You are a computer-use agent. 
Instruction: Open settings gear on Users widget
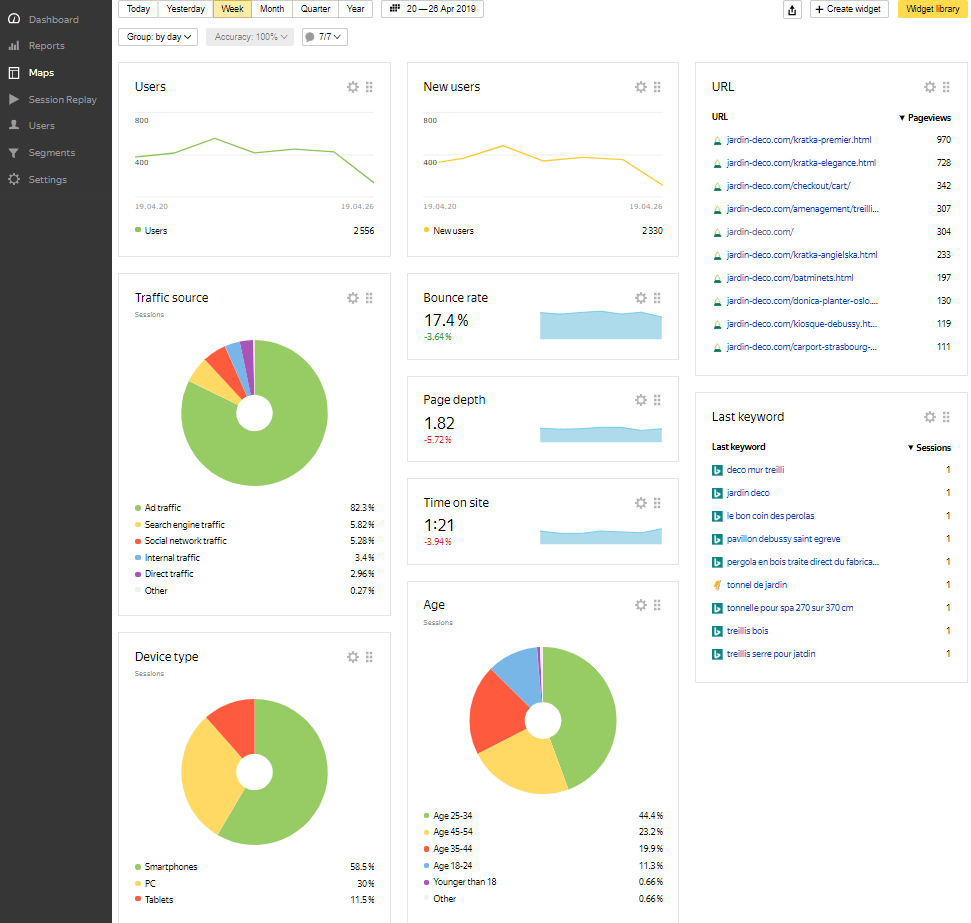point(353,87)
